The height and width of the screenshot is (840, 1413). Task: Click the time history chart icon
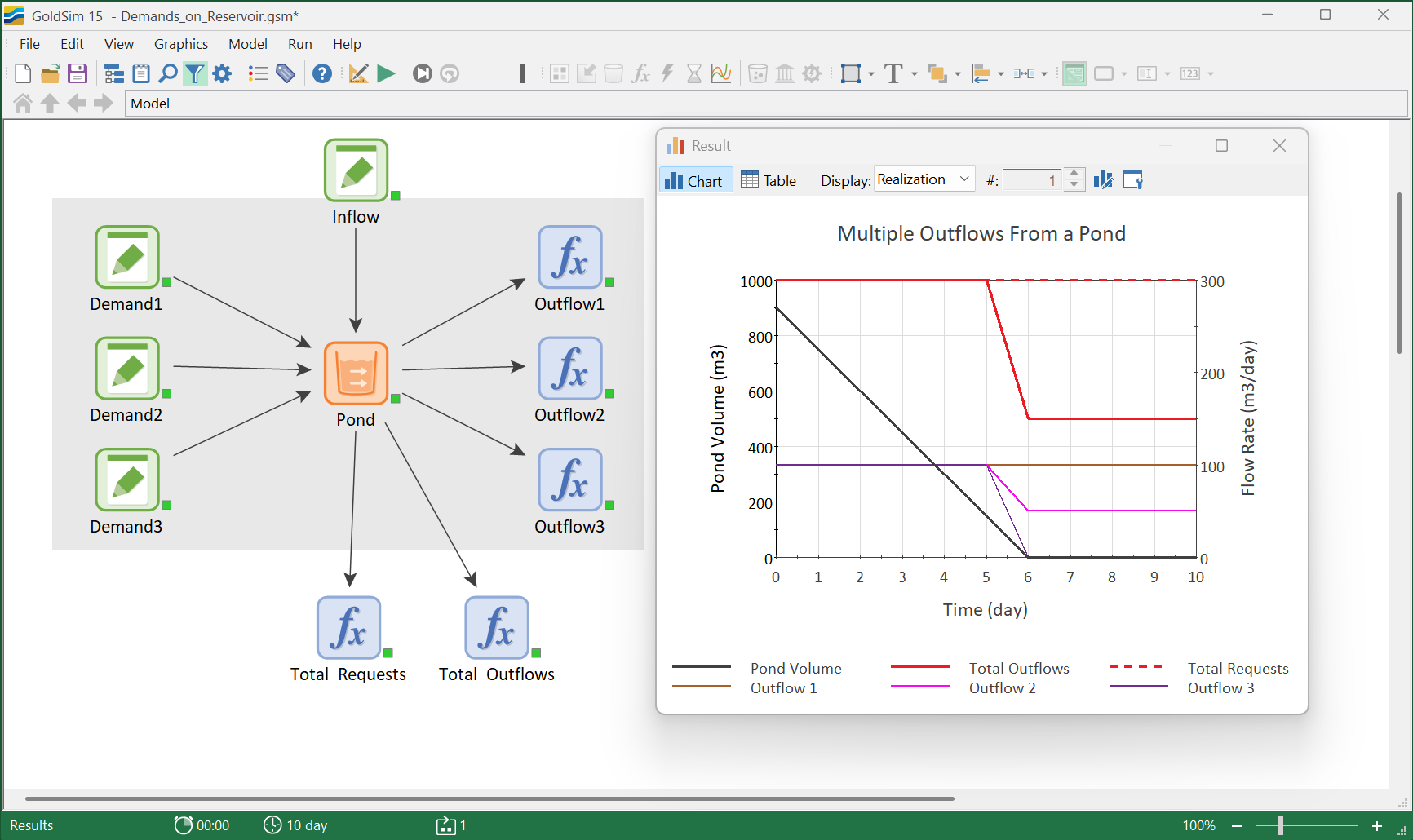[721, 73]
